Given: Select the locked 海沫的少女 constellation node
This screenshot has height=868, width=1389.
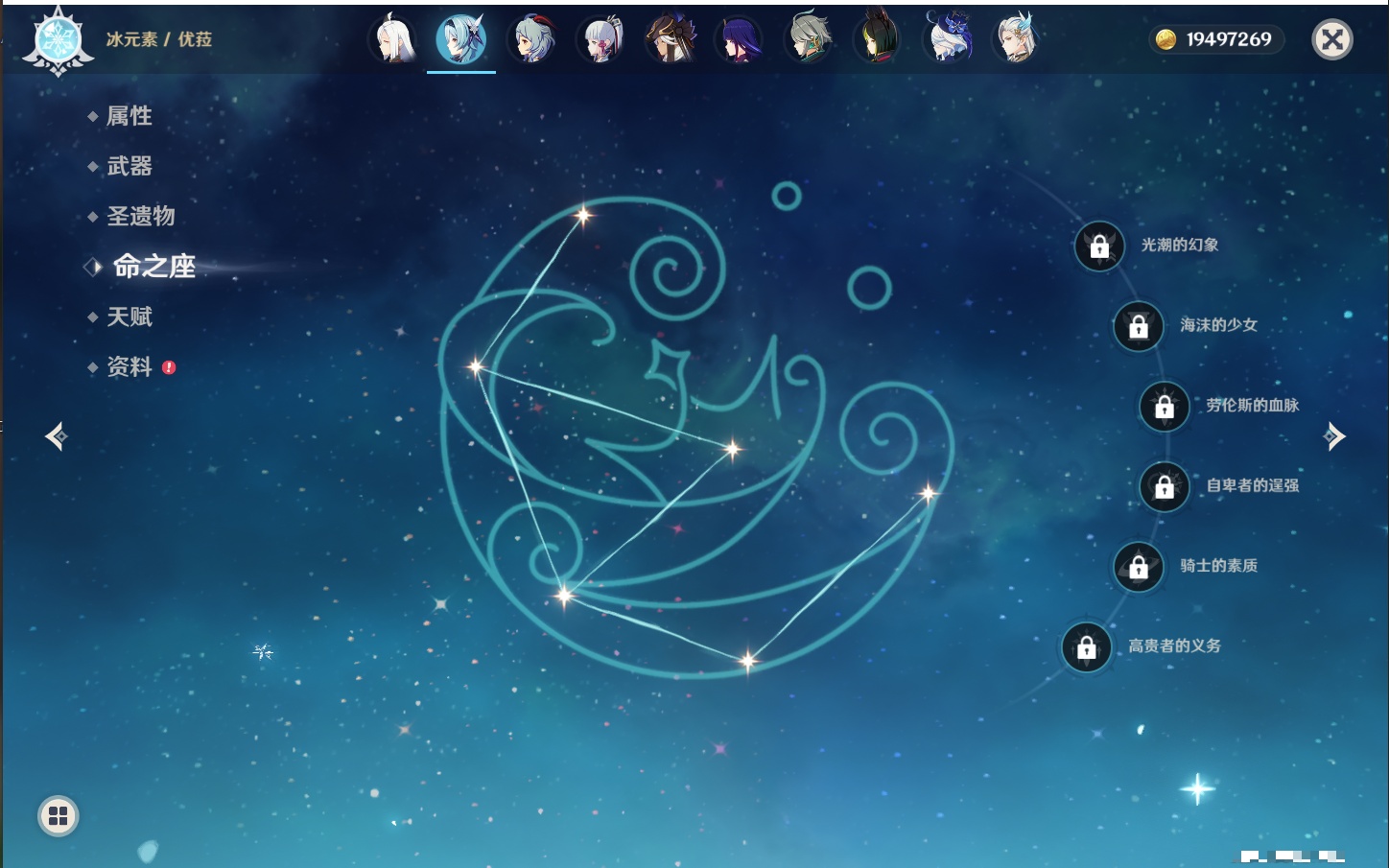Looking at the screenshot, I should 1139,326.
